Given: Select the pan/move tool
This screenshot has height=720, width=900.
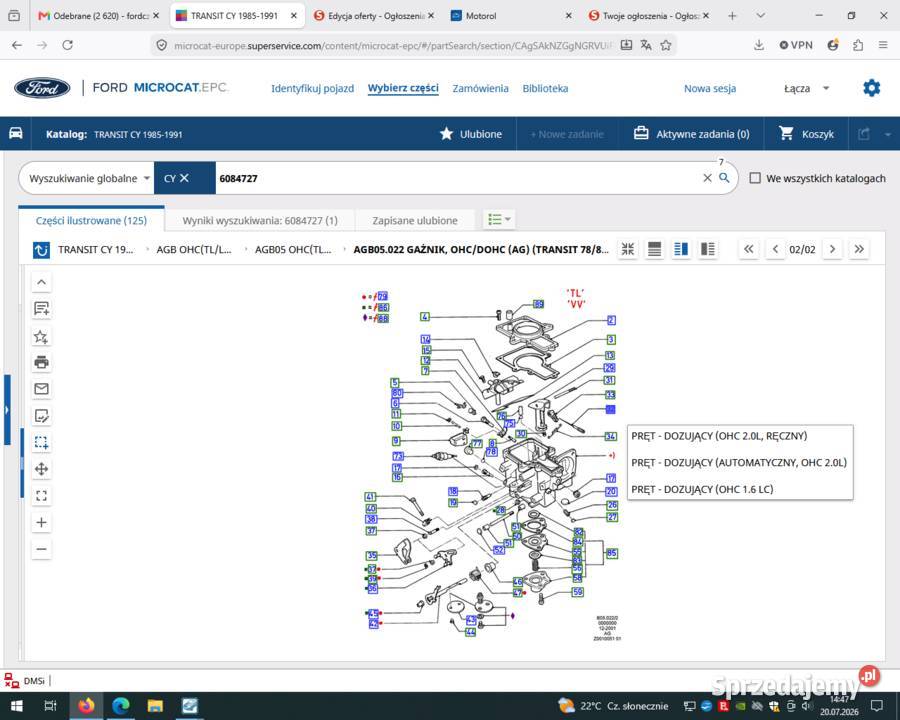Looking at the screenshot, I should click(41, 469).
